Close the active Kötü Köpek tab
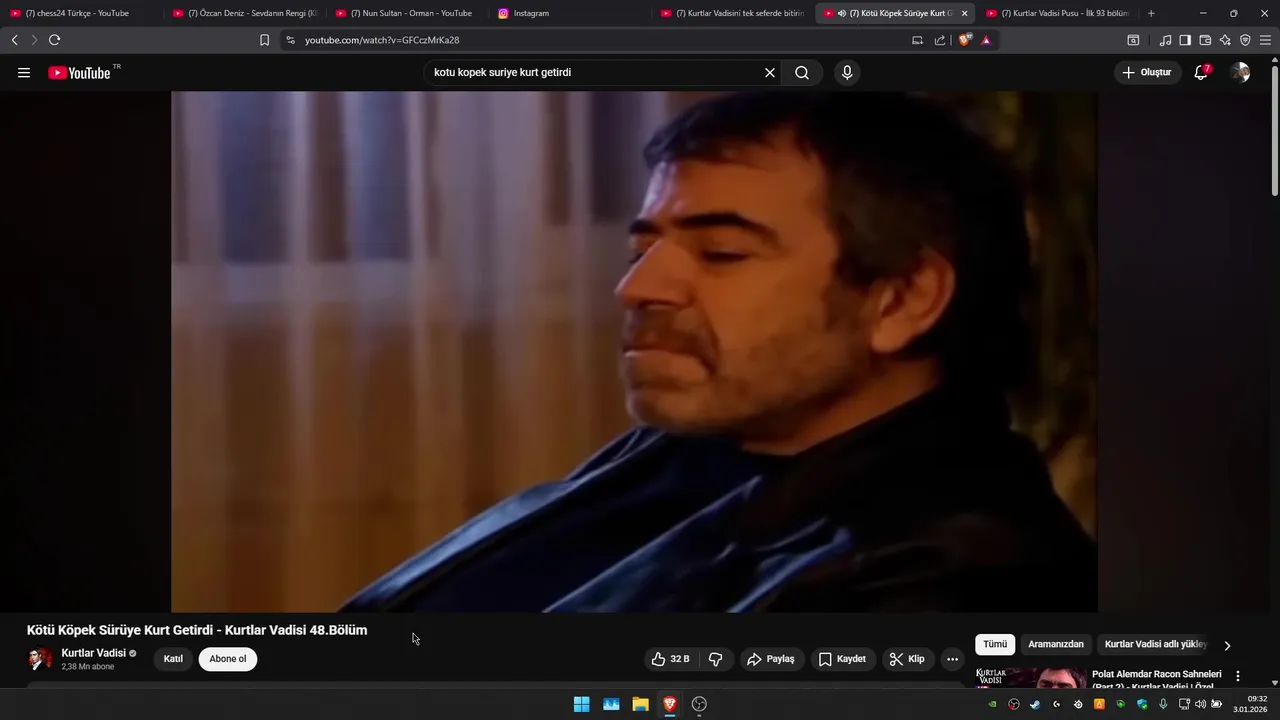Image resolution: width=1280 pixels, height=720 pixels. coord(964,13)
